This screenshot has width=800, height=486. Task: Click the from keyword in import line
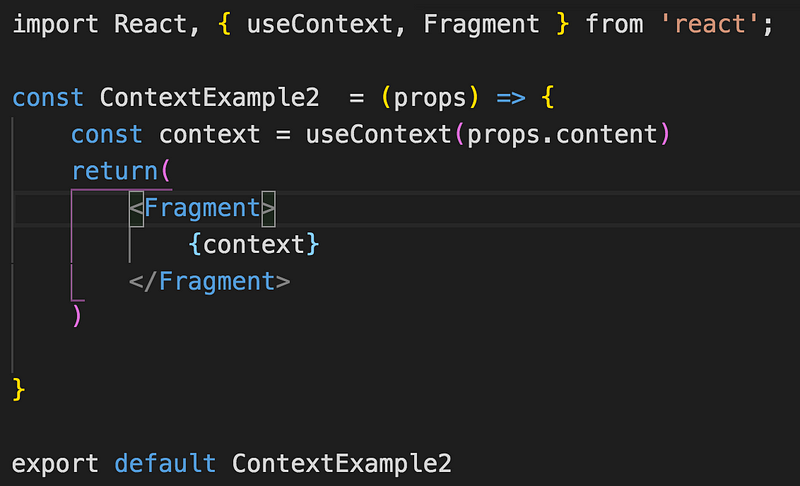(x=614, y=24)
